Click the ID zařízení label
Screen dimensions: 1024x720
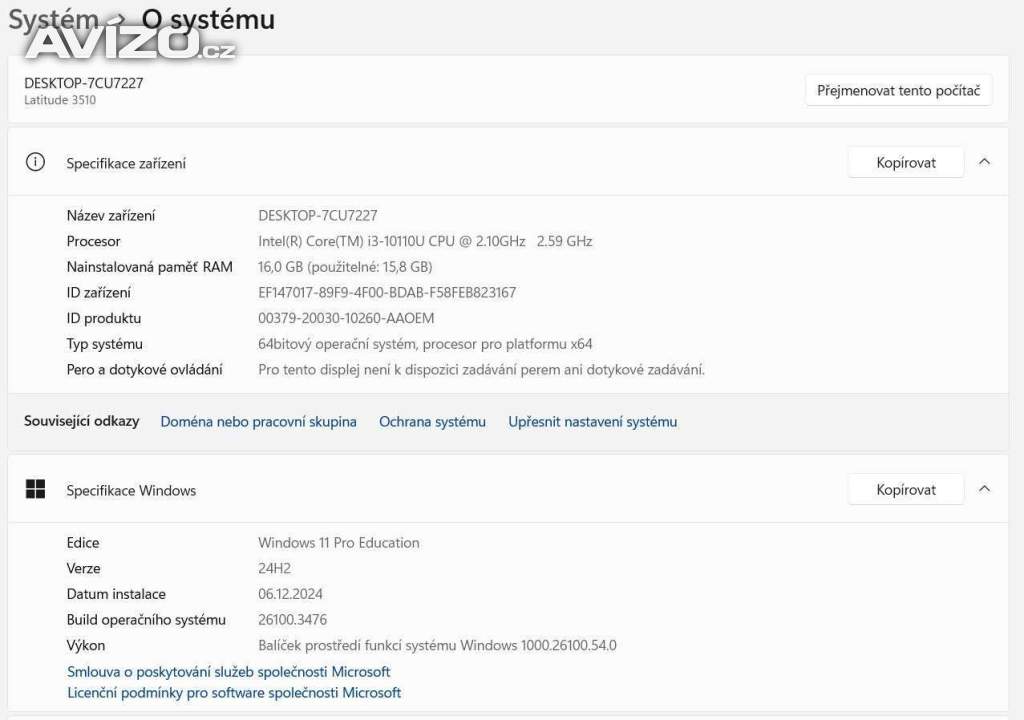(x=99, y=293)
